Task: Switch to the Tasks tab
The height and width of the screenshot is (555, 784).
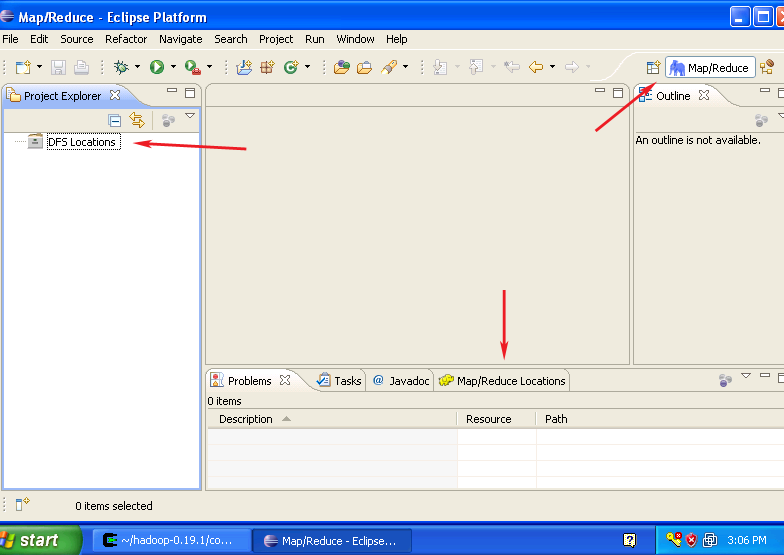Action: point(340,380)
